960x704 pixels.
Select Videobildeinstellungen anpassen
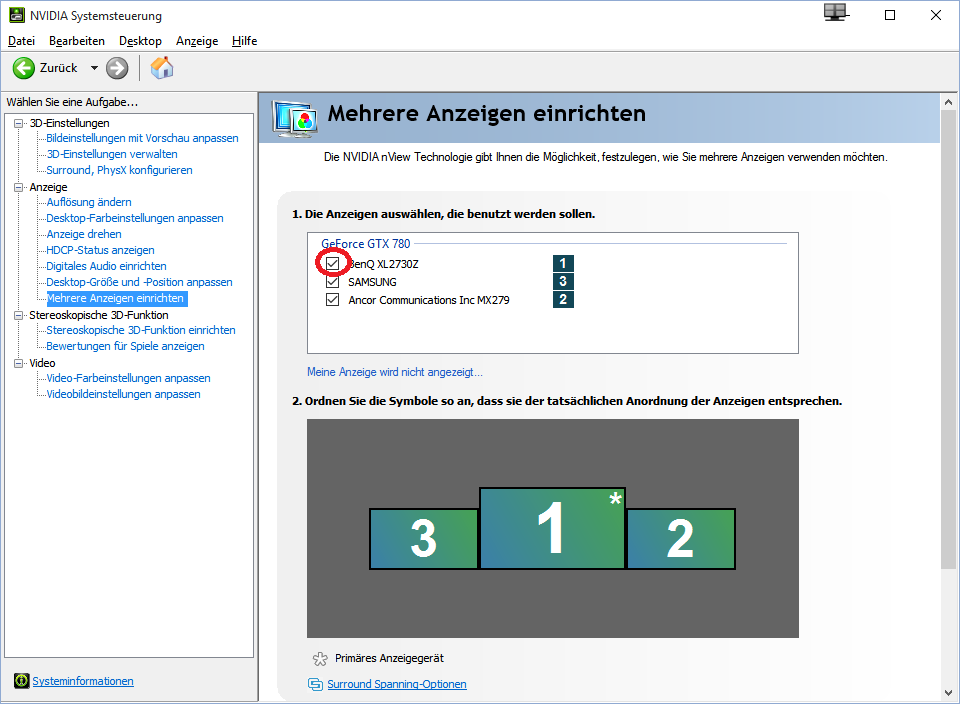tap(124, 394)
